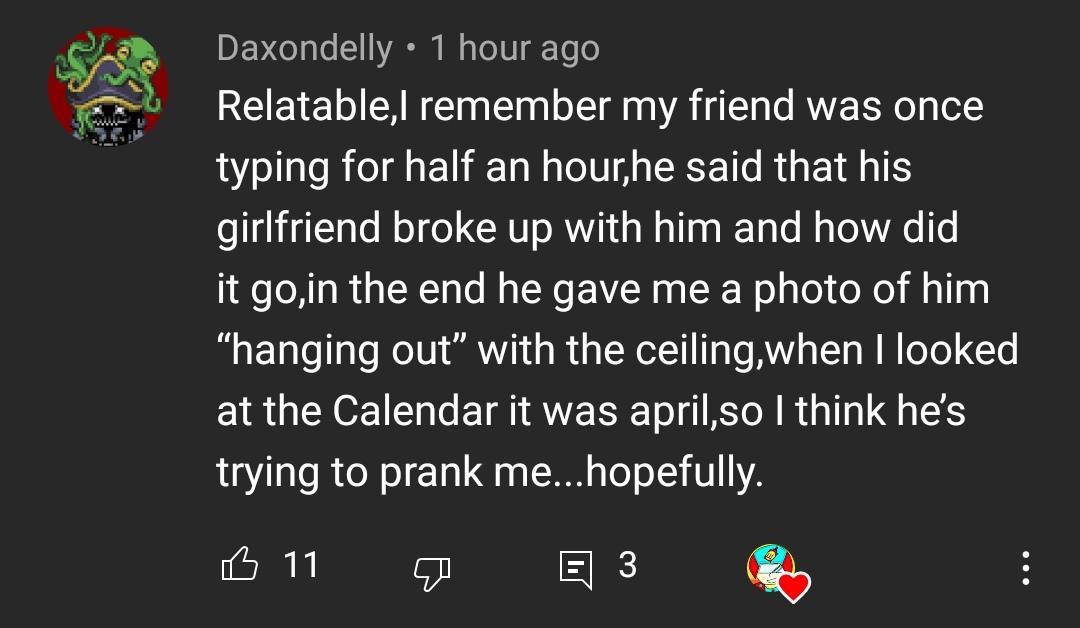Like the comment with the thumbs up

pyautogui.click(x=241, y=566)
